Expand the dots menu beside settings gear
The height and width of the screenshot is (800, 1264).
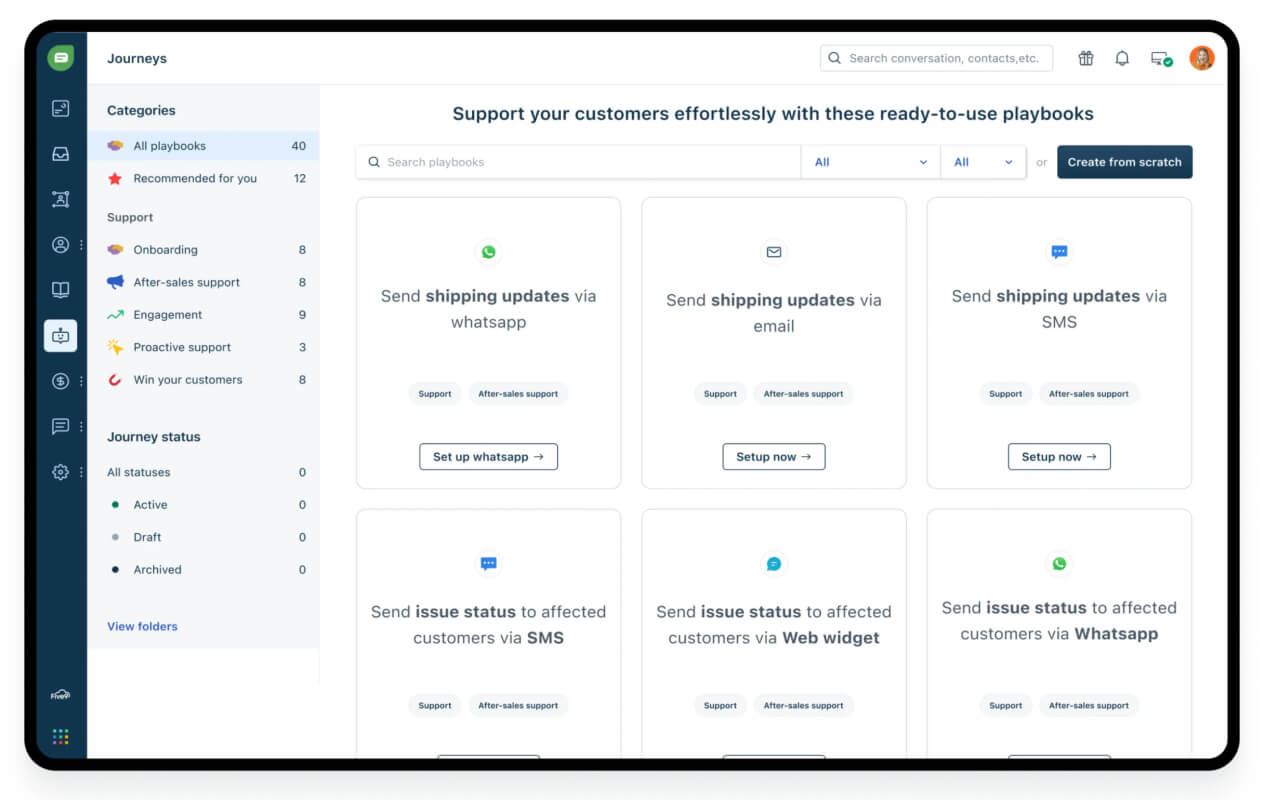(x=81, y=472)
